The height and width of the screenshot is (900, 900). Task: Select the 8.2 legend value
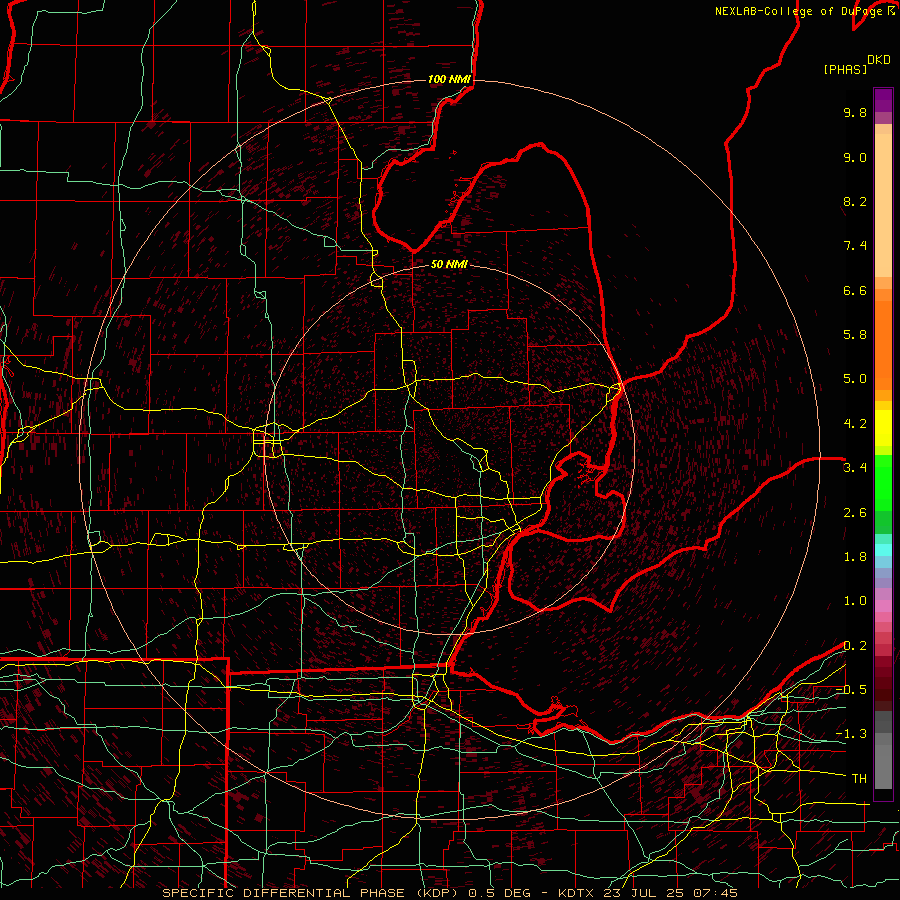(x=855, y=201)
